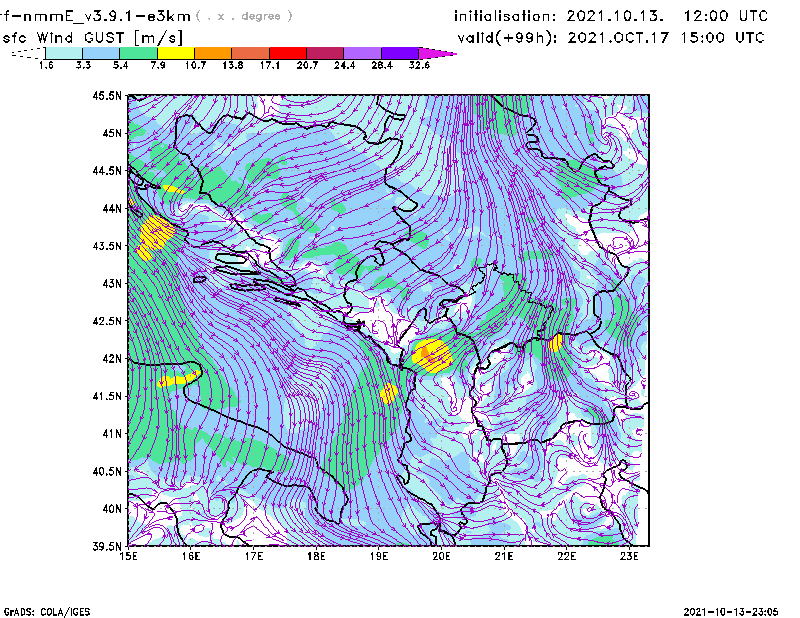Click the legend value 28.4
This screenshot has width=800, height=618.
tap(382, 65)
